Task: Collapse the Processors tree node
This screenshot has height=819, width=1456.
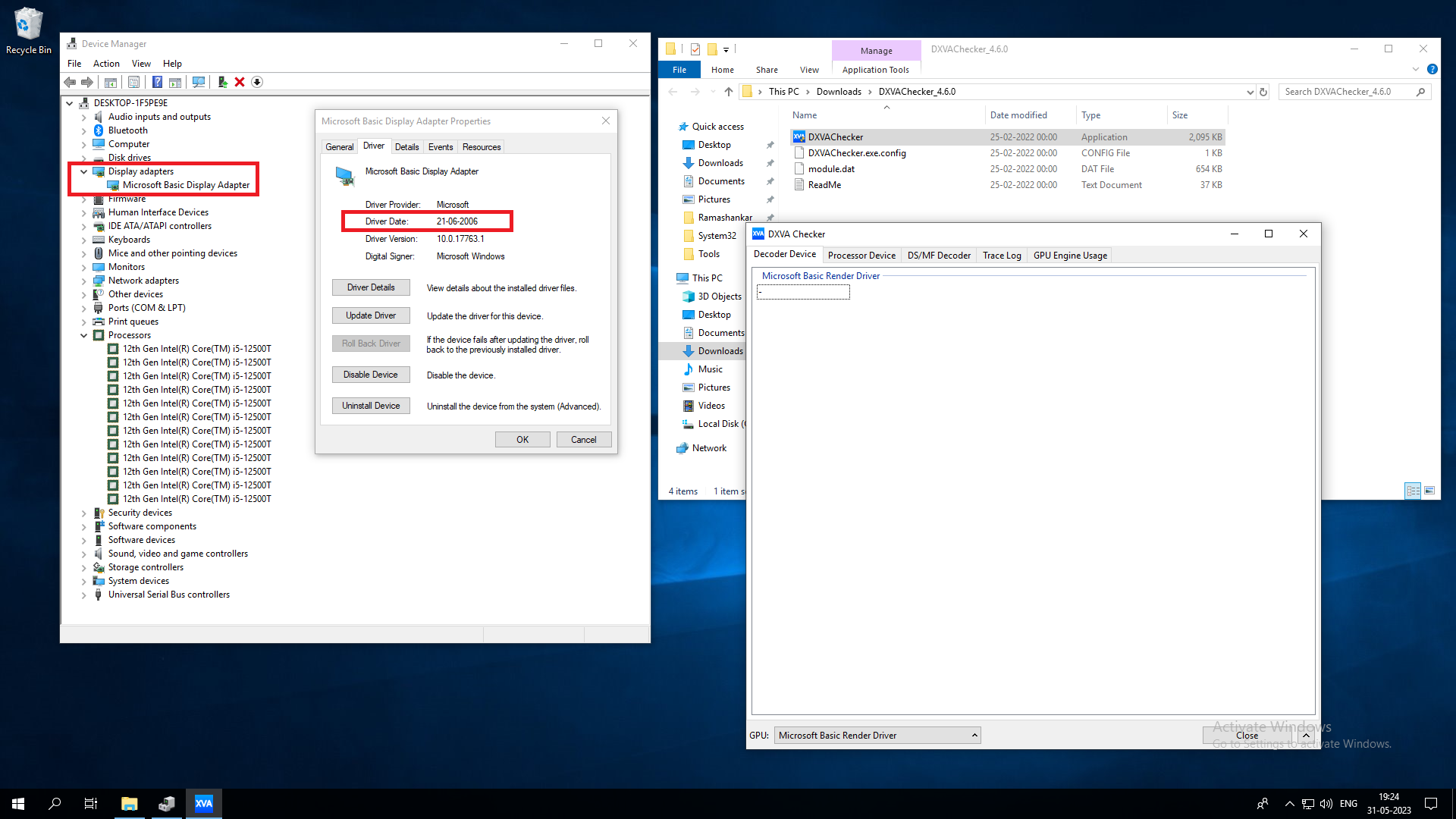Action: (x=84, y=335)
